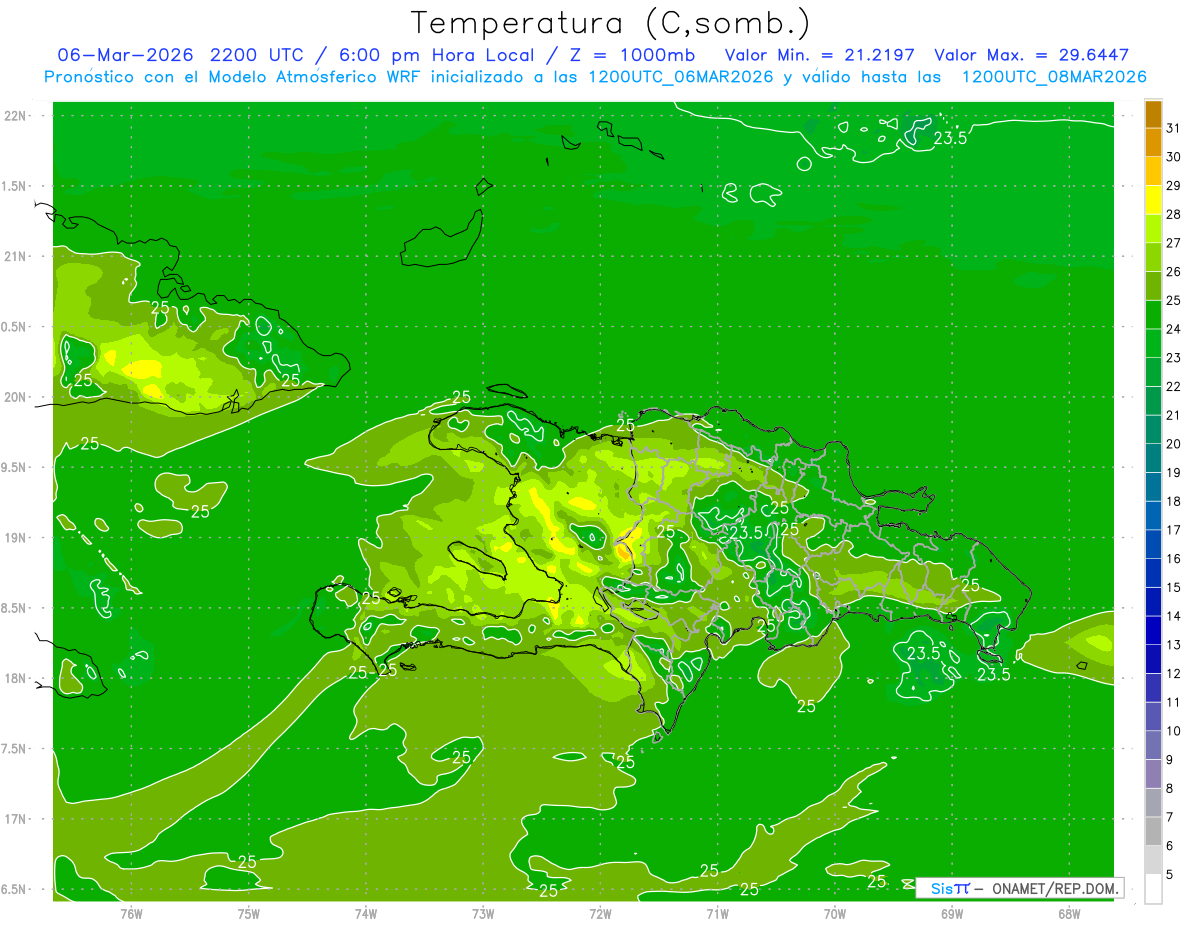Pick the orange legend swatch between 30 and 31
This screenshot has height=927, width=1200.
tap(1153, 142)
